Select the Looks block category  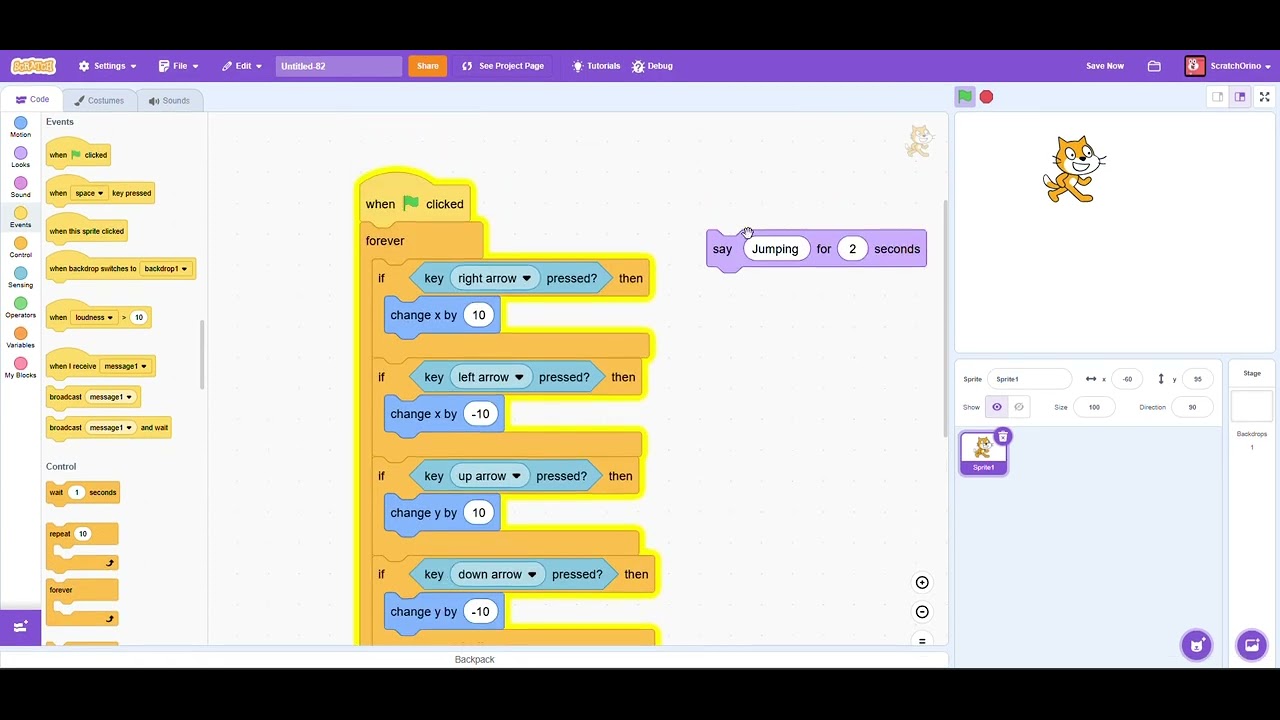[x=20, y=157]
